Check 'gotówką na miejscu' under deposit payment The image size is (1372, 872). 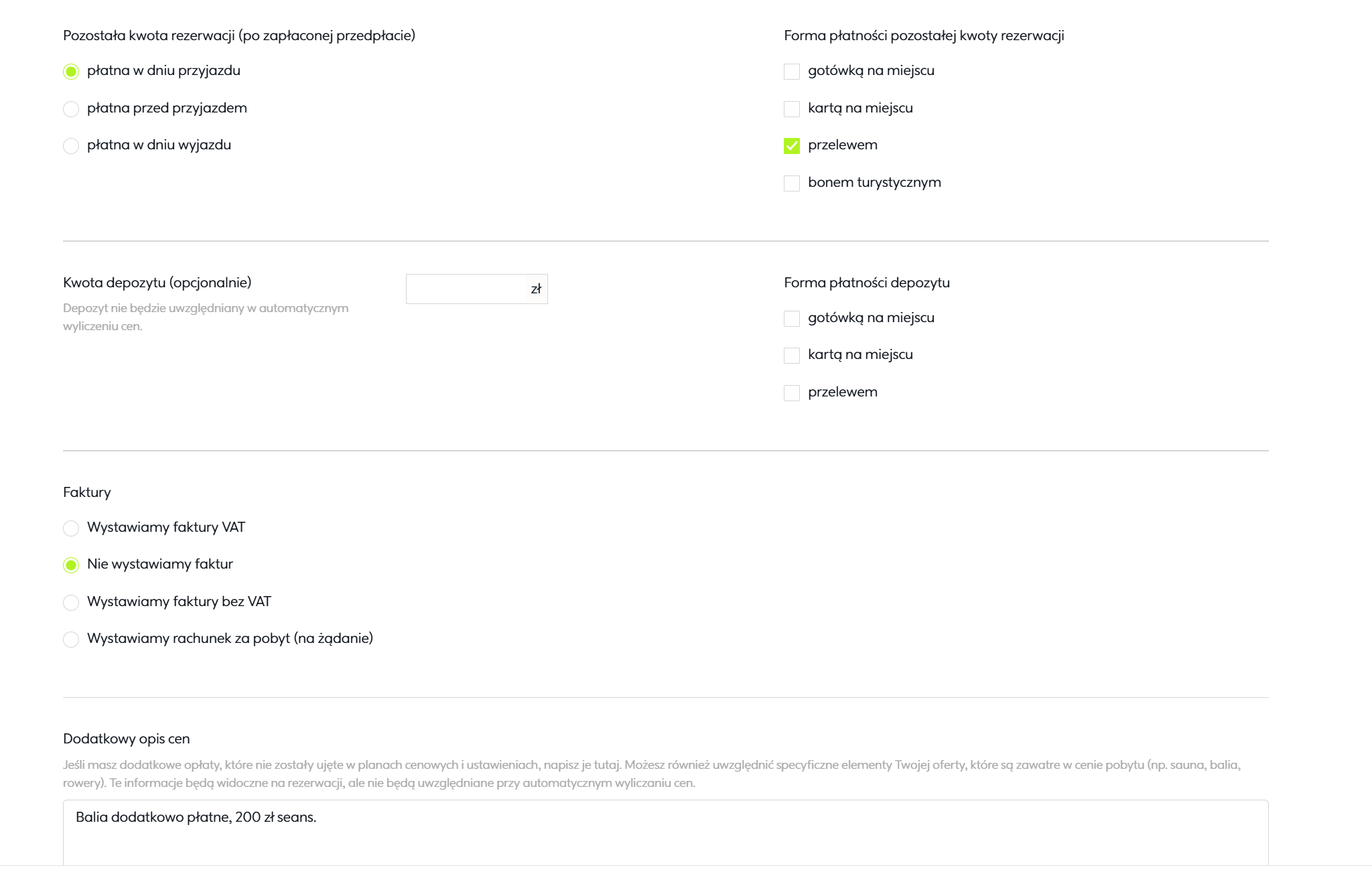792,319
